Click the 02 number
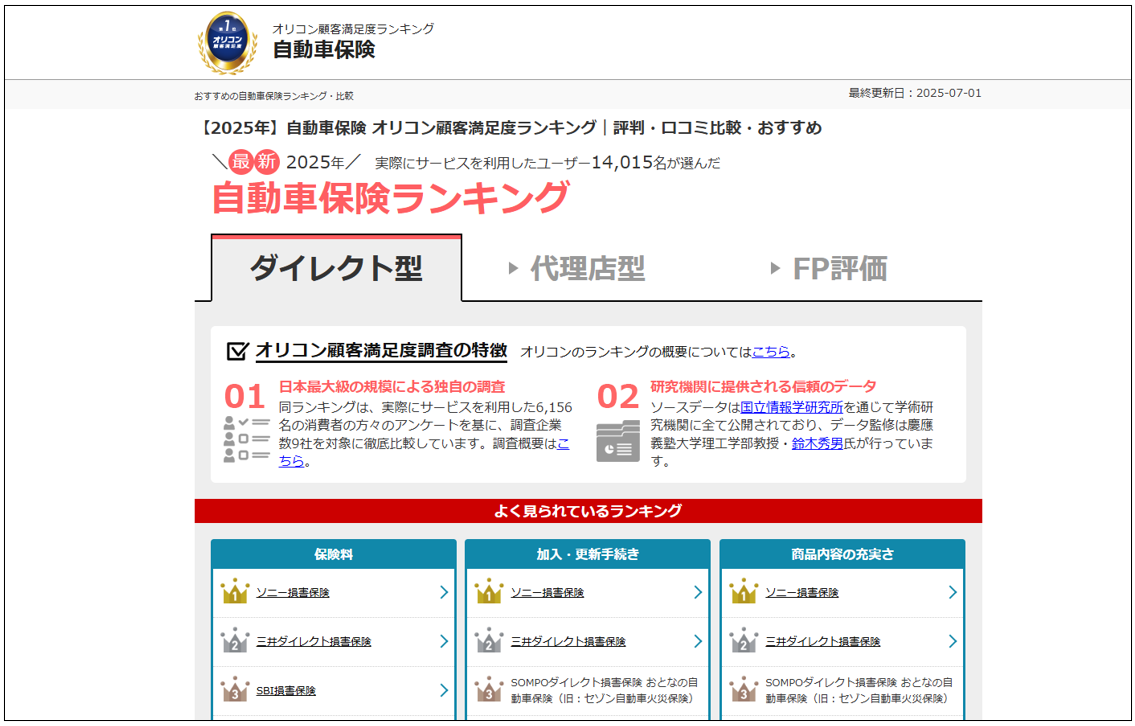Screen dimensions: 1135x726 (x=617, y=397)
